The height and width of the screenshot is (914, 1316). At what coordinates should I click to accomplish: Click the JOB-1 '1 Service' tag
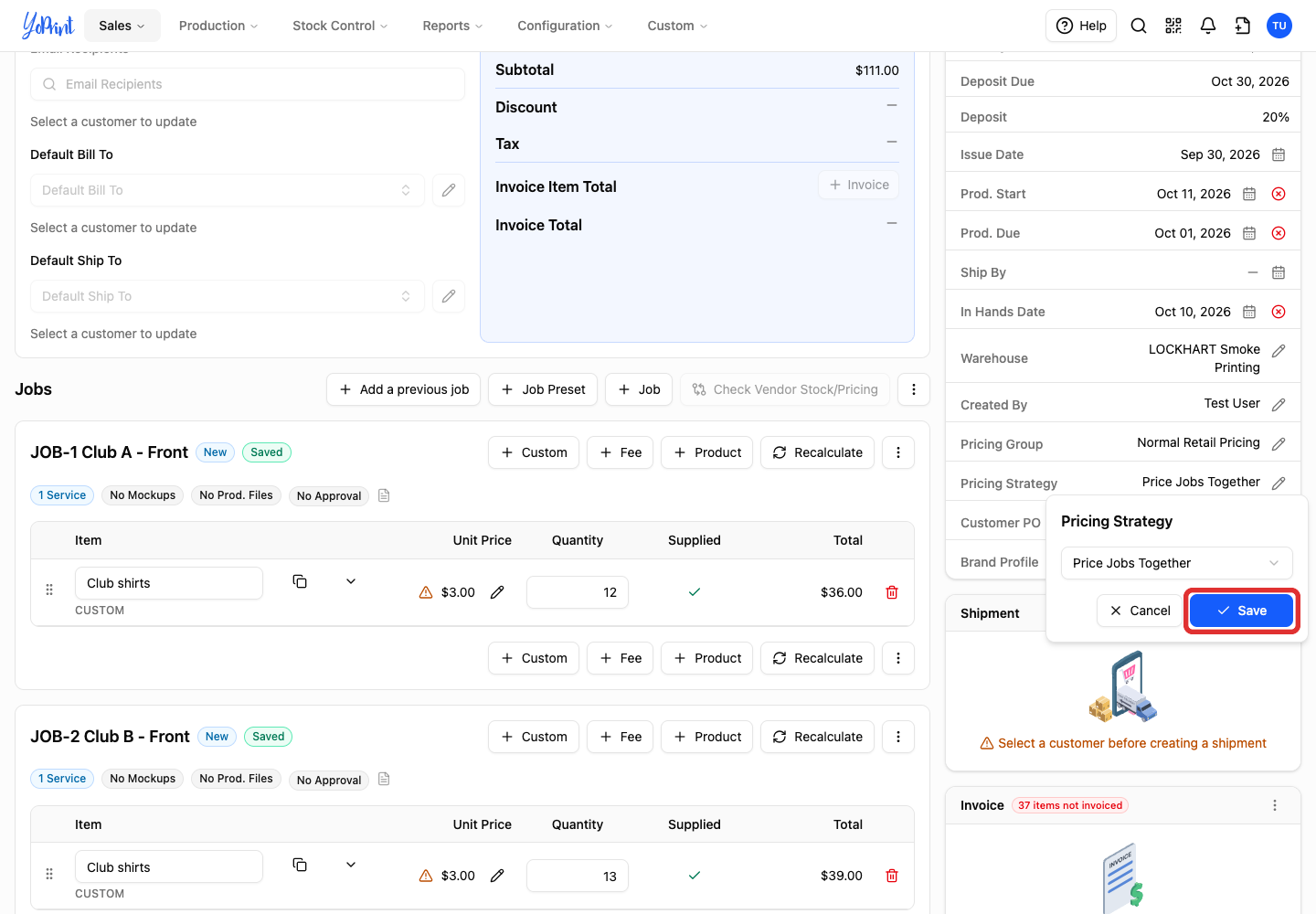(x=62, y=495)
